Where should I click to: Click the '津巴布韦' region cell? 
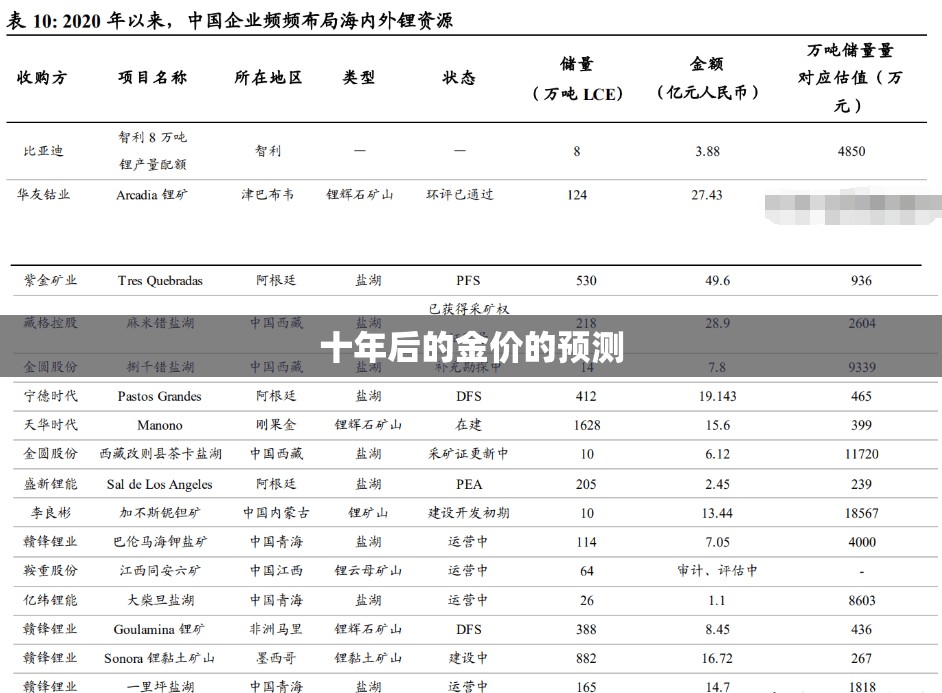pyautogui.click(x=268, y=195)
